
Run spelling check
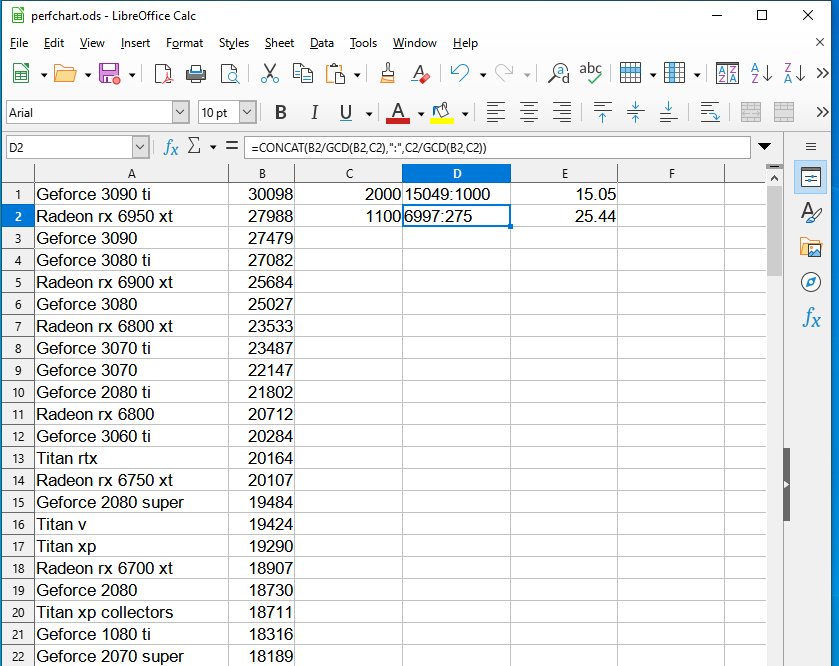tap(591, 74)
